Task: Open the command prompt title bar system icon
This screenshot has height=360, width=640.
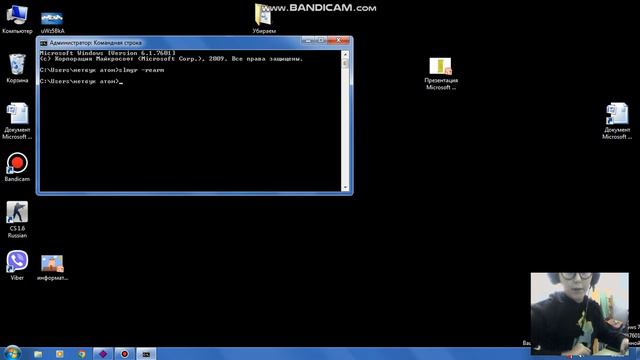Action: (x=44, y=43)
